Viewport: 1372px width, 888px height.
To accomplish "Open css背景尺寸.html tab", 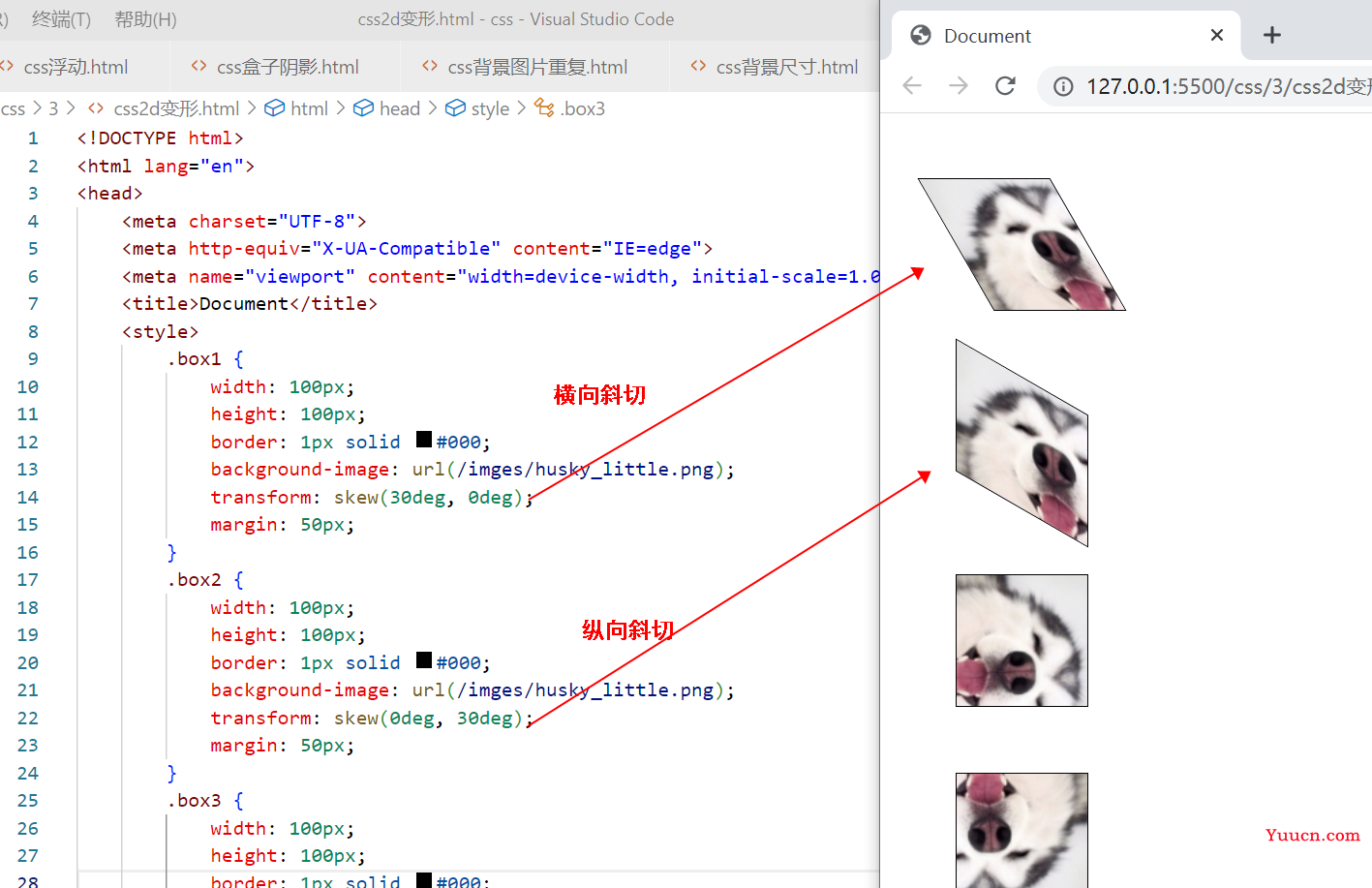I will (x=785, y=67).
